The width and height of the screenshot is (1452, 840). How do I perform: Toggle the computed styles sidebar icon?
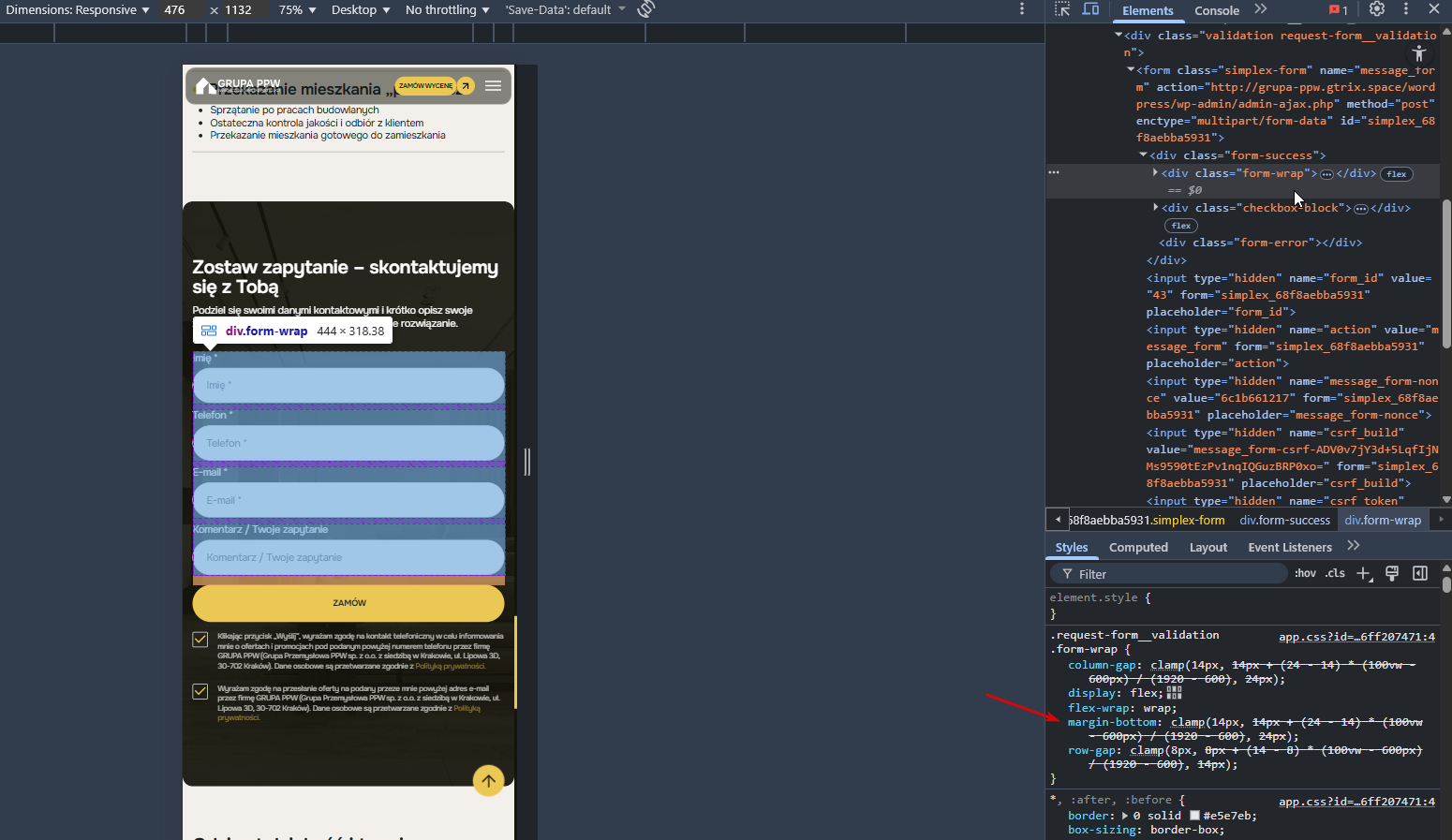click(x=1420, y=573)
